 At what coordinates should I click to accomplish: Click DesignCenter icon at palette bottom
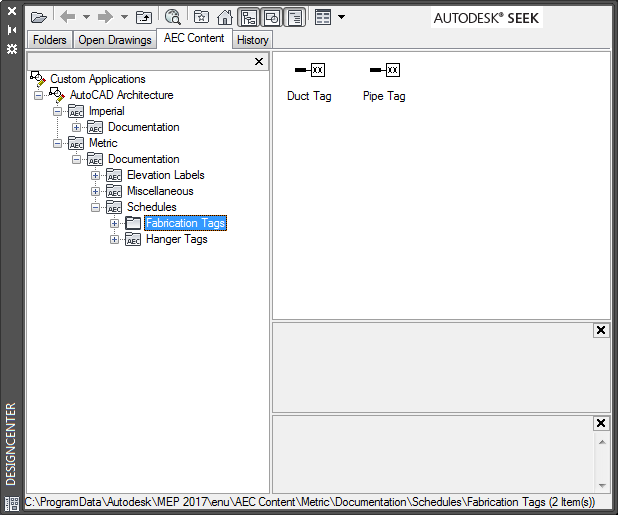tap(12, 504)
